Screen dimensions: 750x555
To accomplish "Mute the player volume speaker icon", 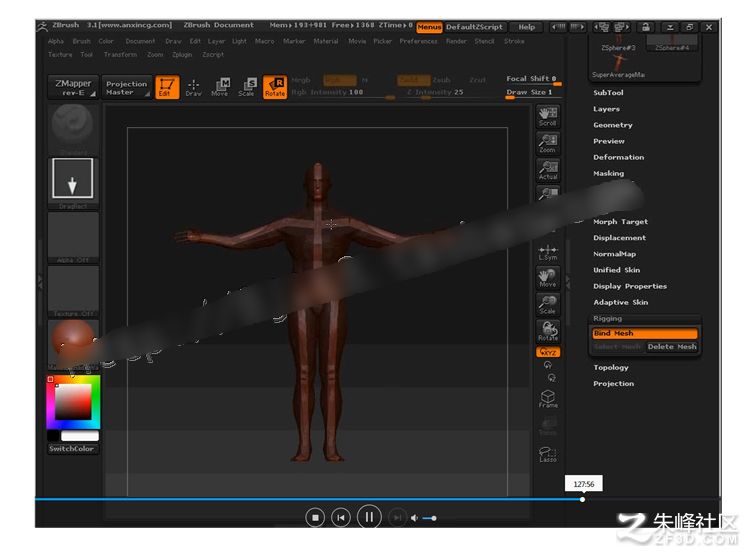I will click(414, 518).
